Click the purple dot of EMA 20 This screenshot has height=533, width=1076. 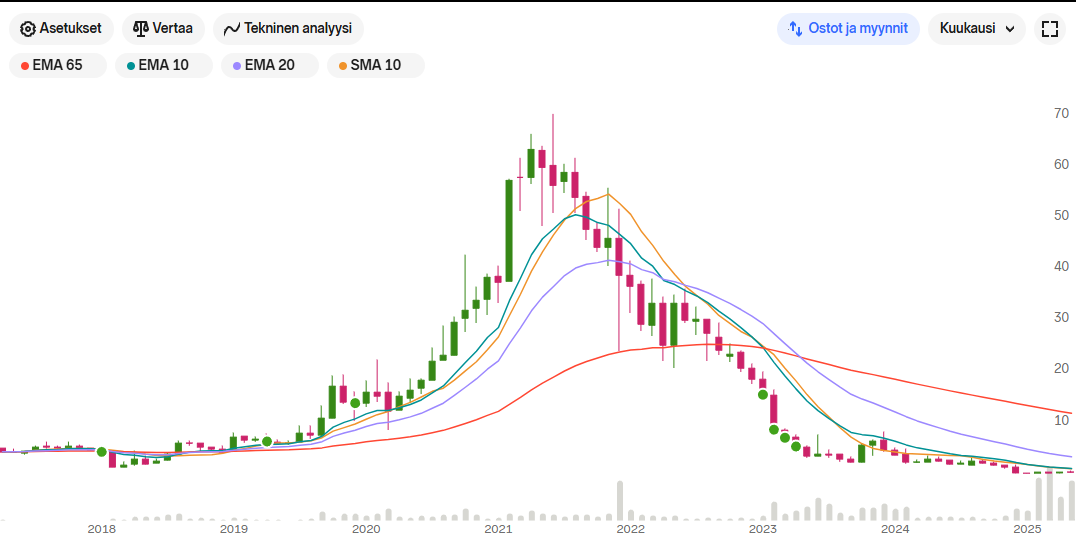pos(237,66)
